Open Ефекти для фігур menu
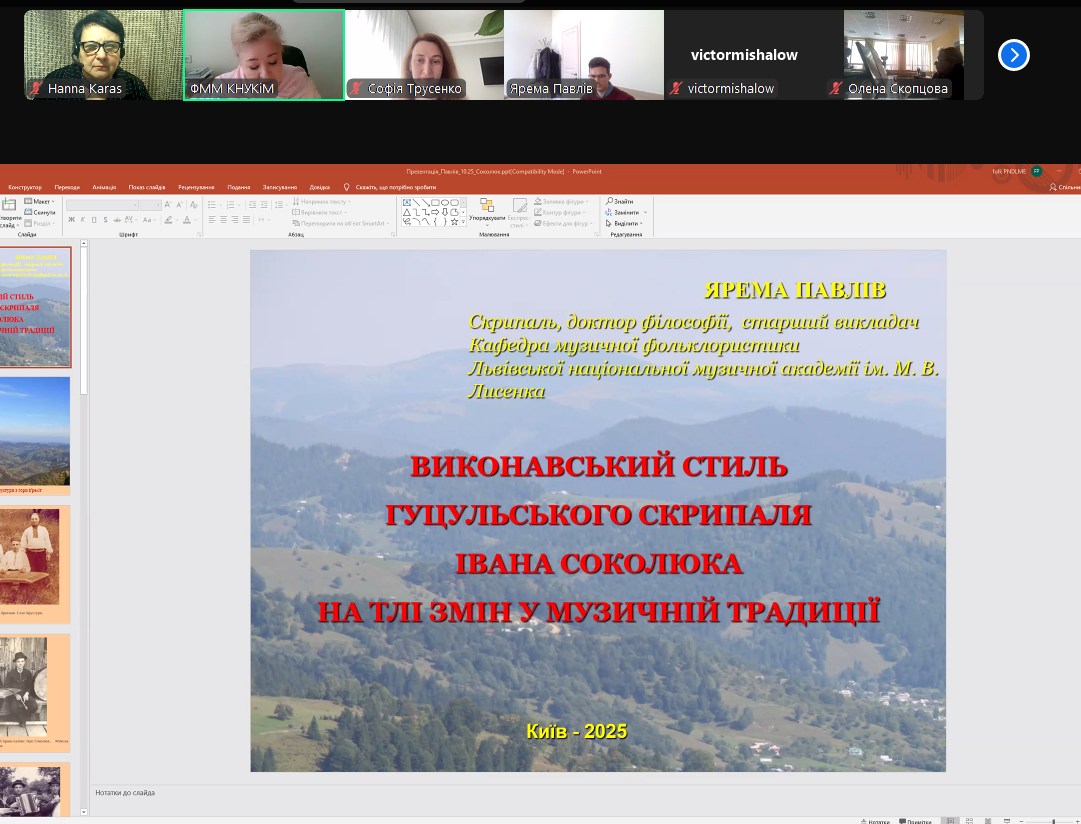 point(563,223)
